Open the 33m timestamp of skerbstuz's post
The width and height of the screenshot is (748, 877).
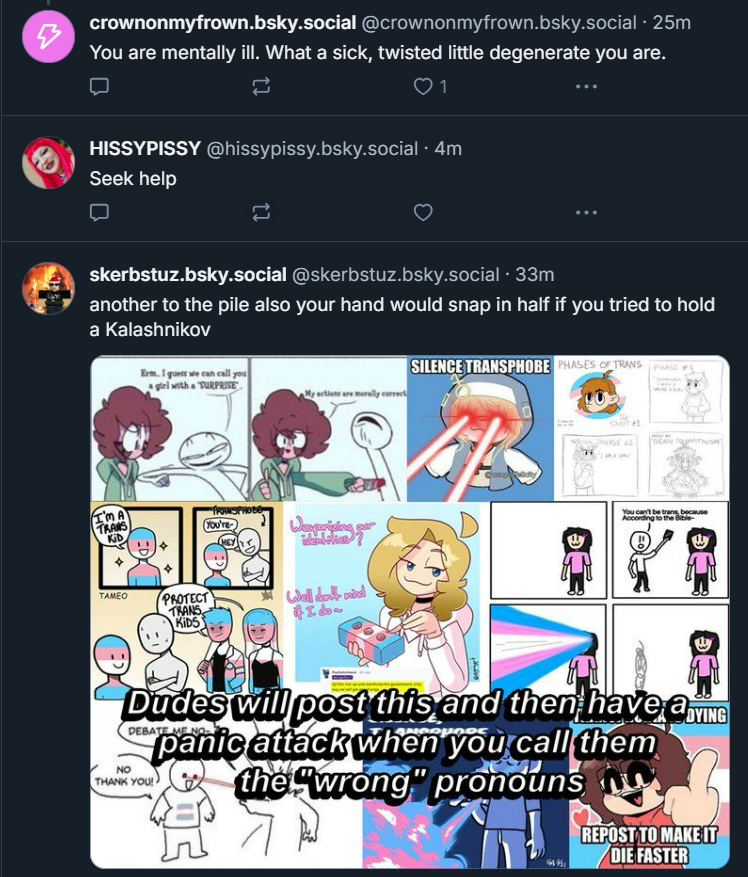coord(535,275)
